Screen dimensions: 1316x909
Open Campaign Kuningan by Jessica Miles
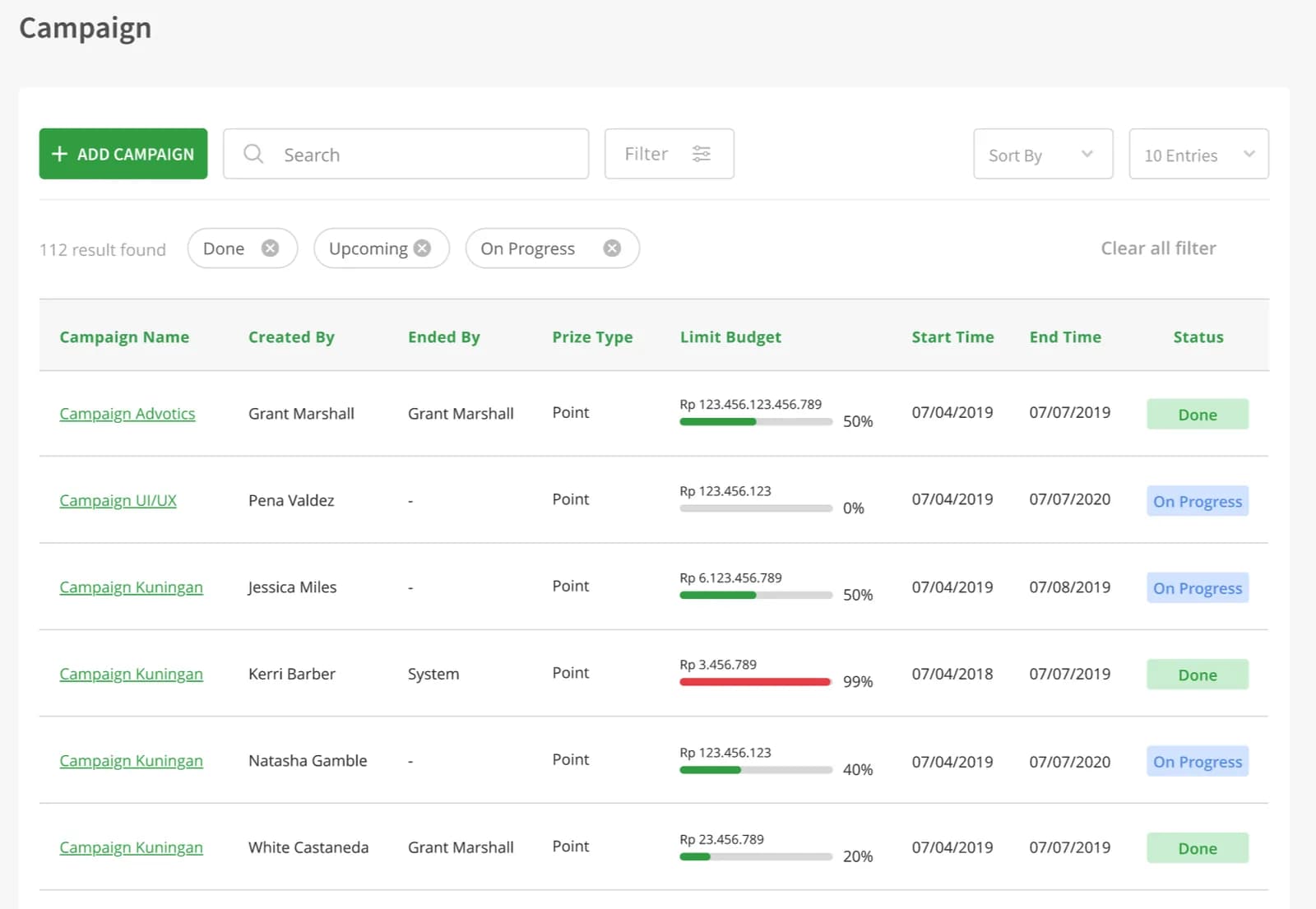(131, 587)
